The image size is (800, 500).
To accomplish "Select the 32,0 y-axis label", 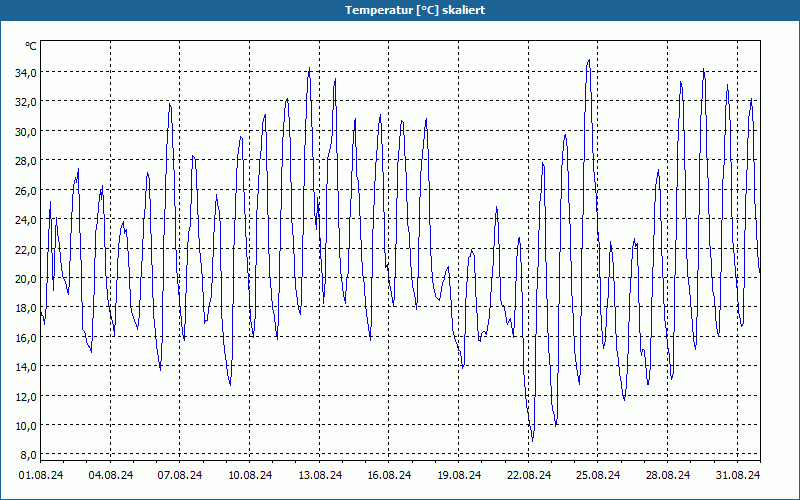I will click(26, 102).
